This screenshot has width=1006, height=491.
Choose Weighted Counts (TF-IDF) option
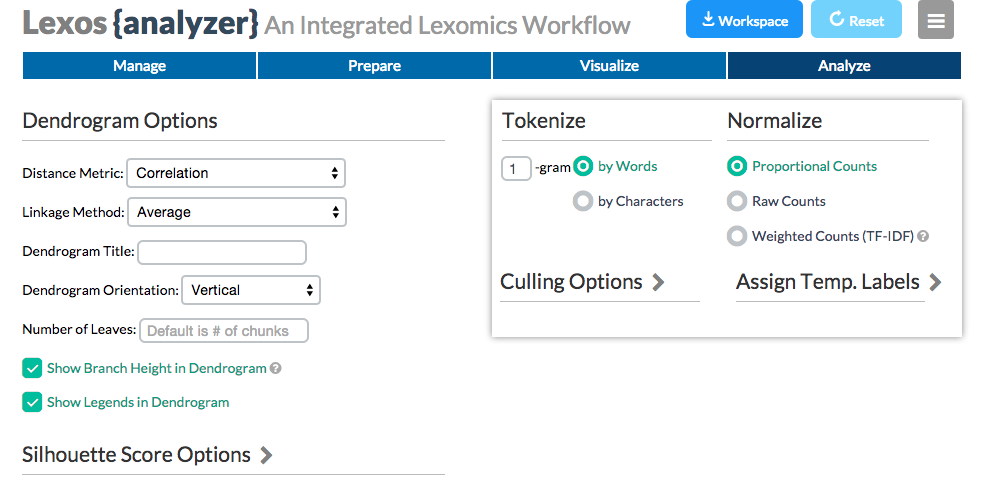click(737, 236)
